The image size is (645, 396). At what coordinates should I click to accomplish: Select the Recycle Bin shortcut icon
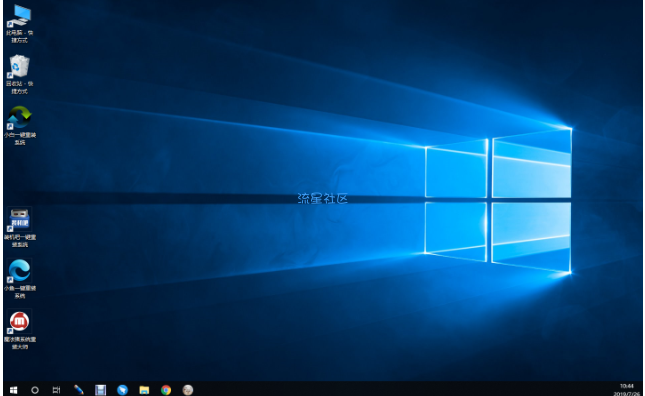coord(19,74)
